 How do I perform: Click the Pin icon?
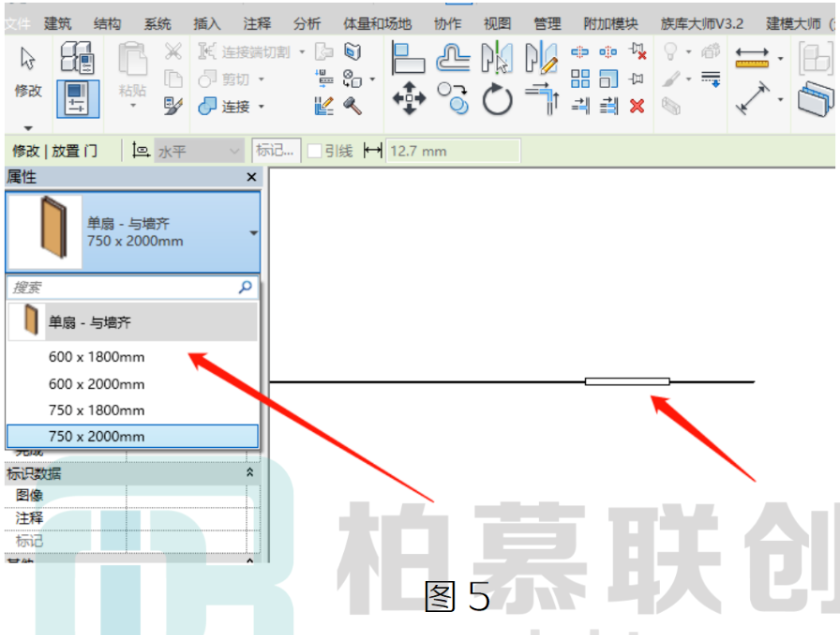[636, 79]
